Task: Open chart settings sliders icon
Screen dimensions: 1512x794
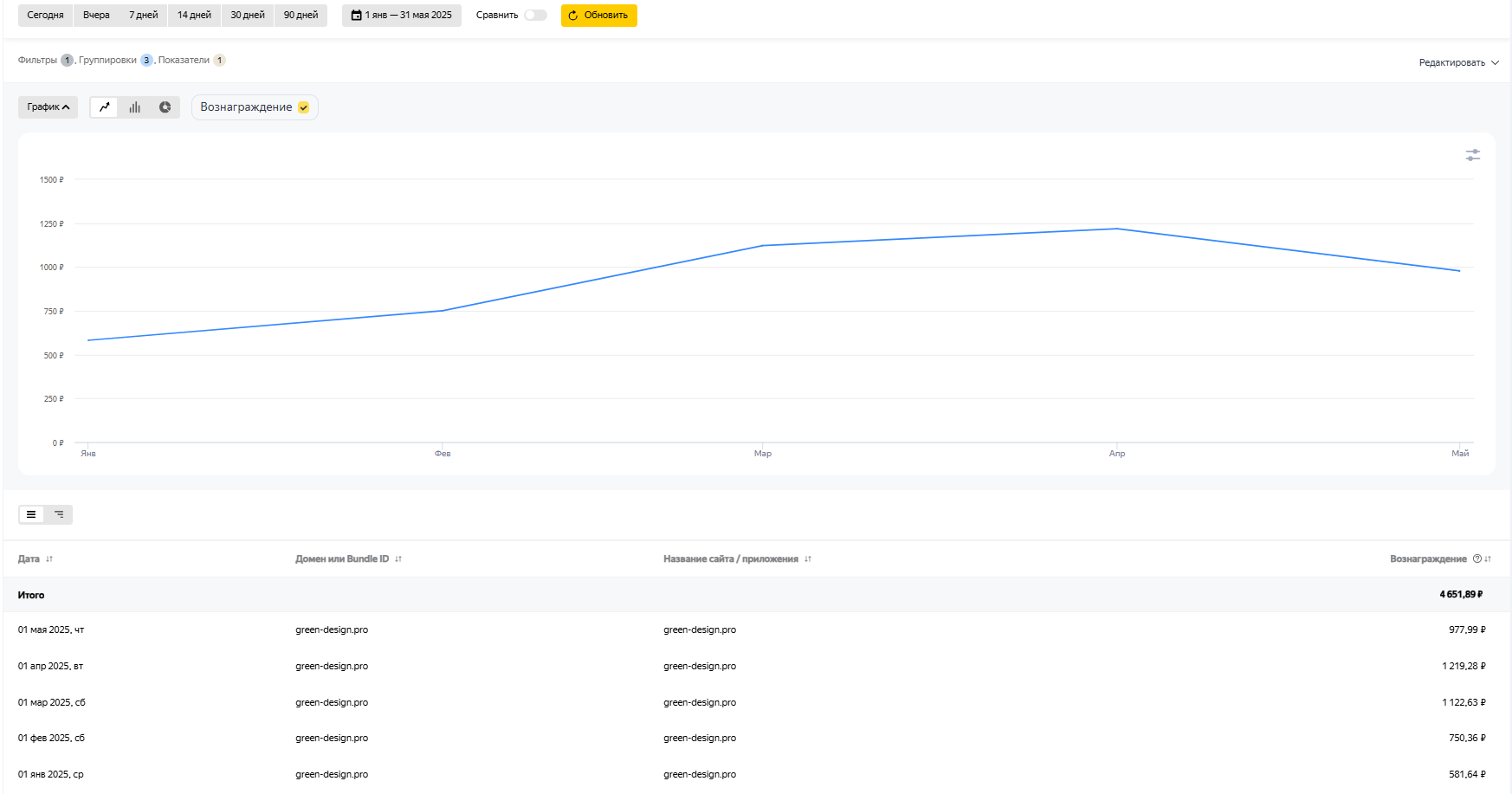Action: click(x=1472, y=155)
